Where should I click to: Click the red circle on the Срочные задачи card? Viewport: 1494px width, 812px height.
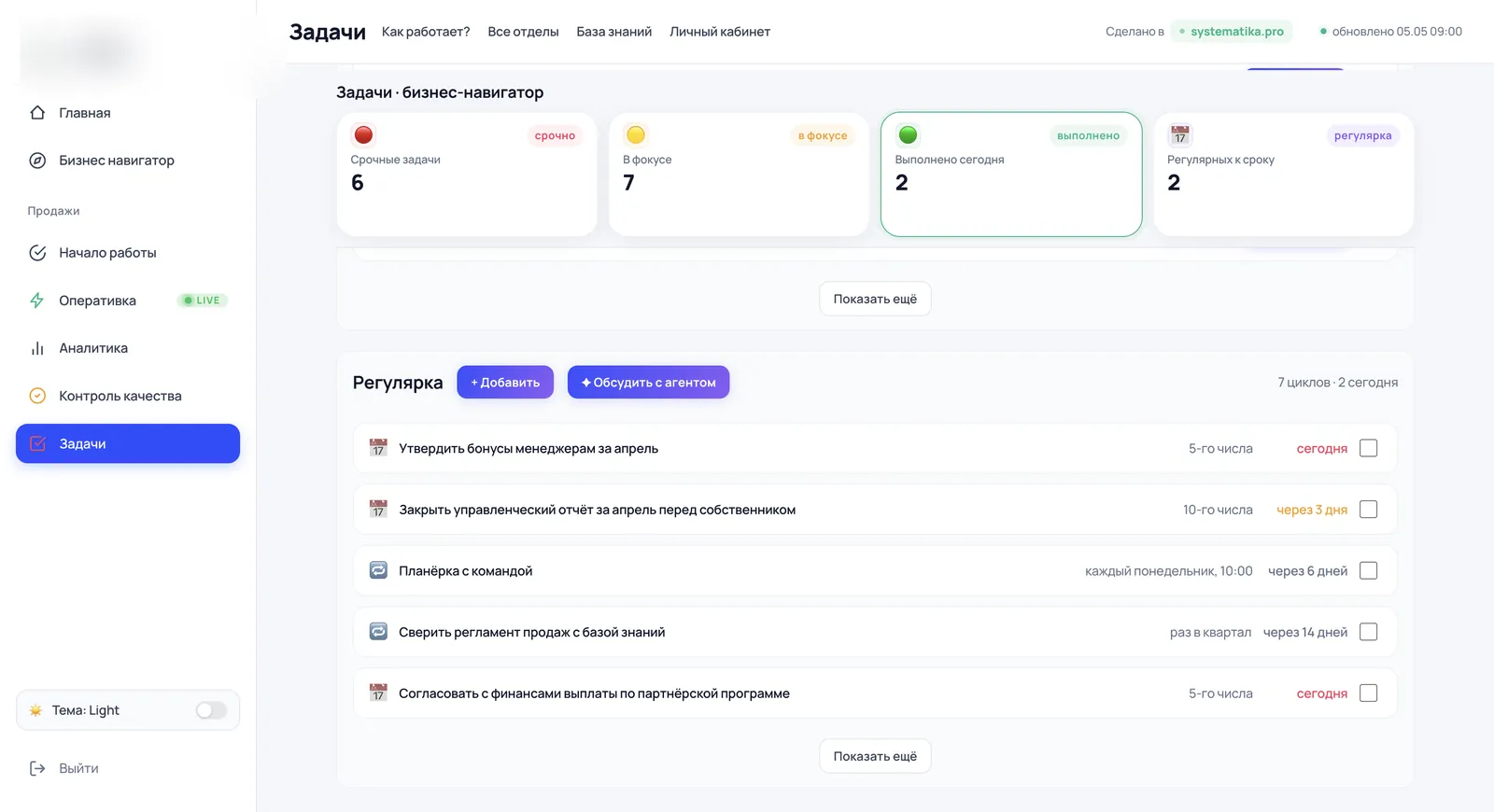coord(364,135)
